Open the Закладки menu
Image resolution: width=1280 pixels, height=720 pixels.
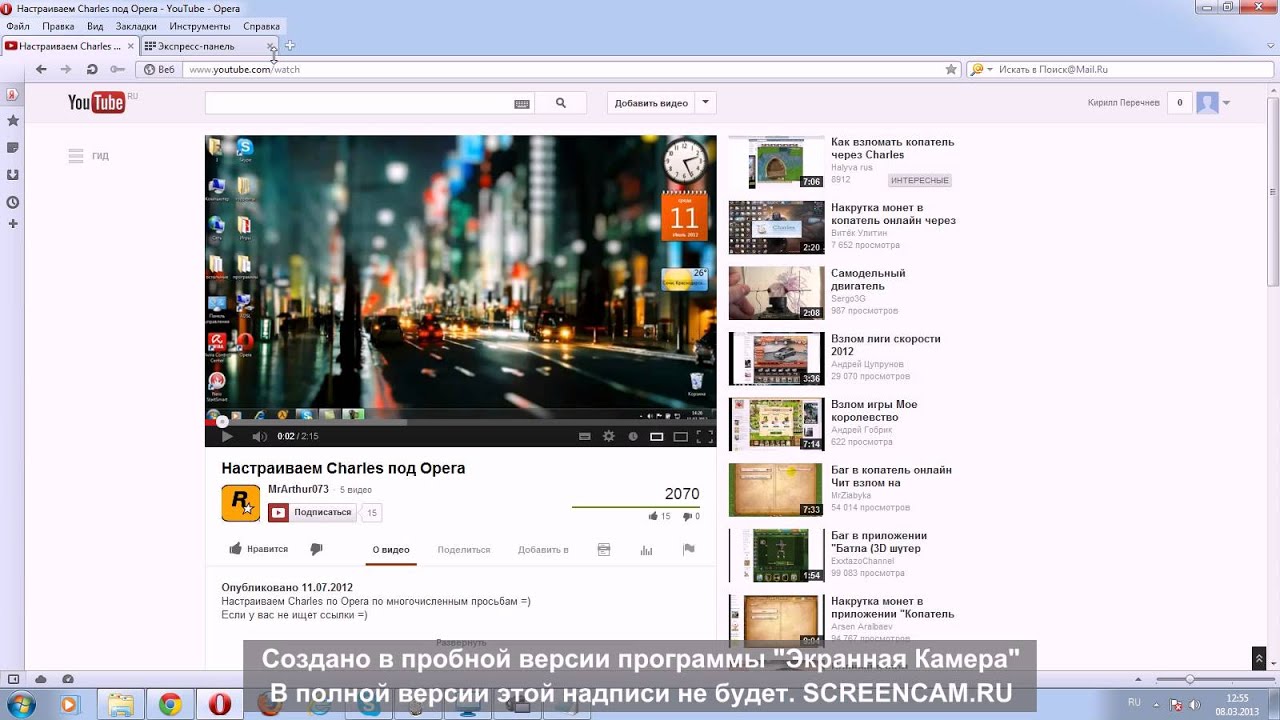point(135,26)
